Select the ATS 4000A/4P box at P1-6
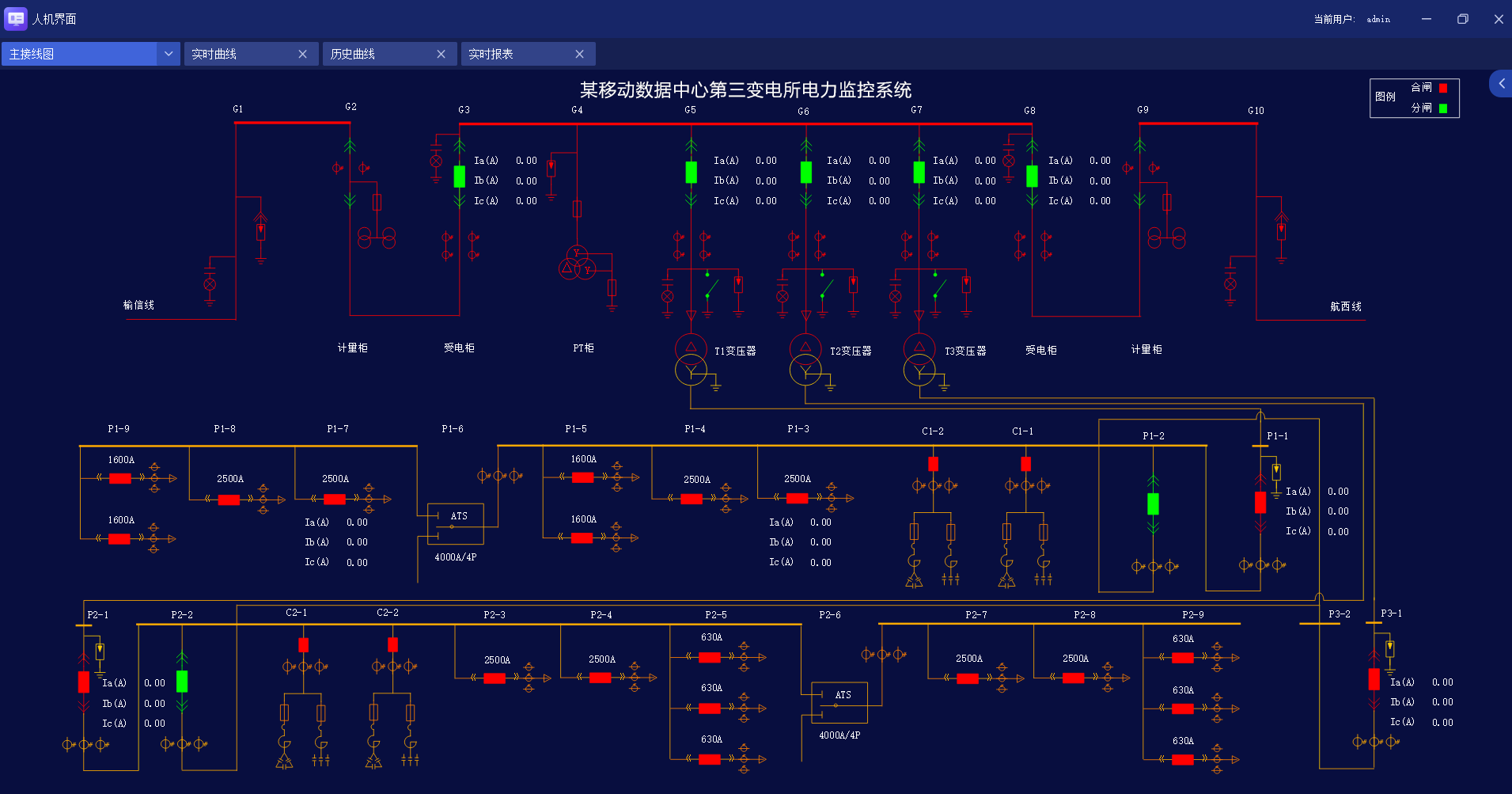This screenshot has width=1512, height=794. pos(455,523)
